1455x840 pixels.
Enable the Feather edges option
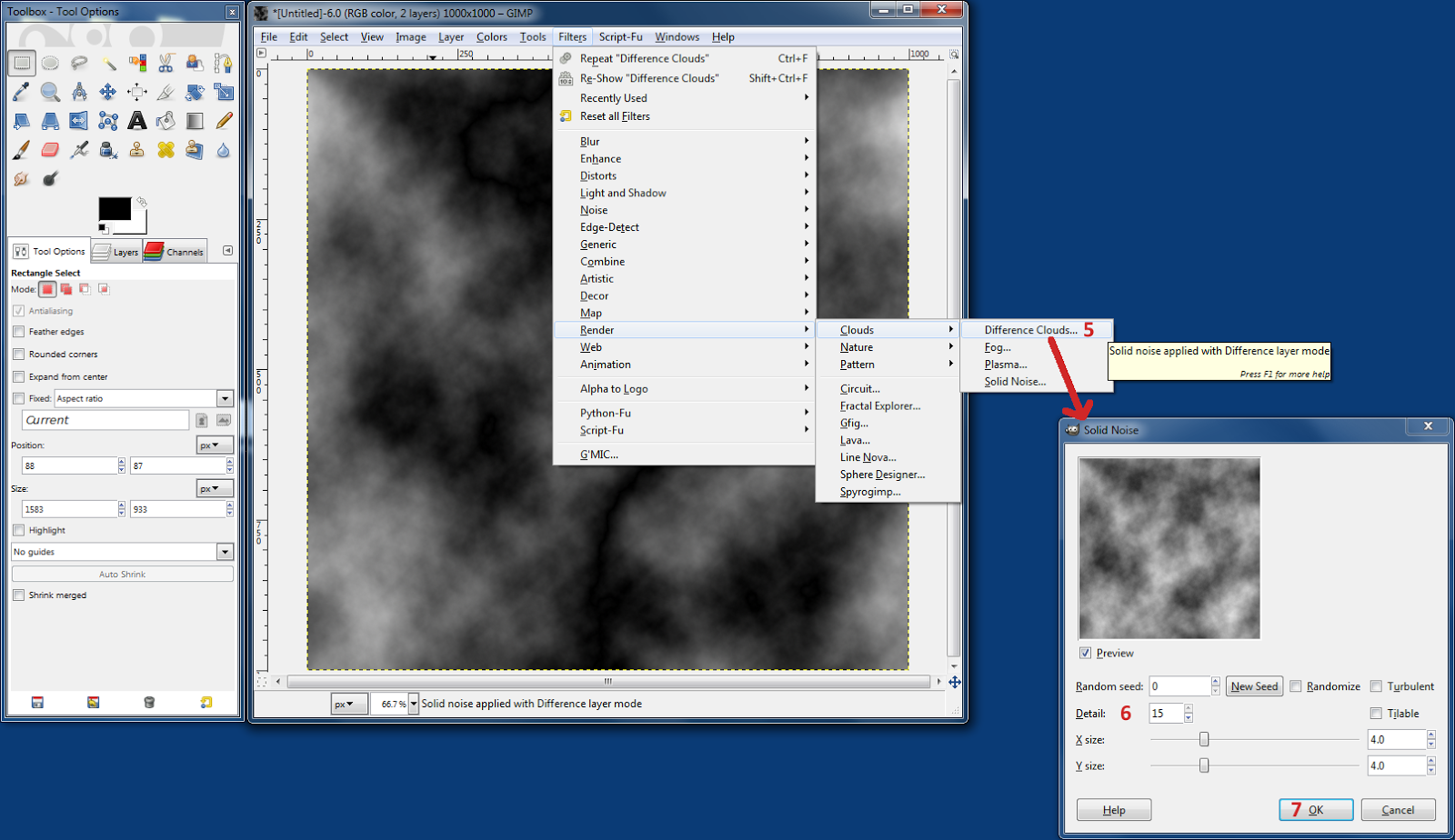pyautogui.click(x=19, y=332)
